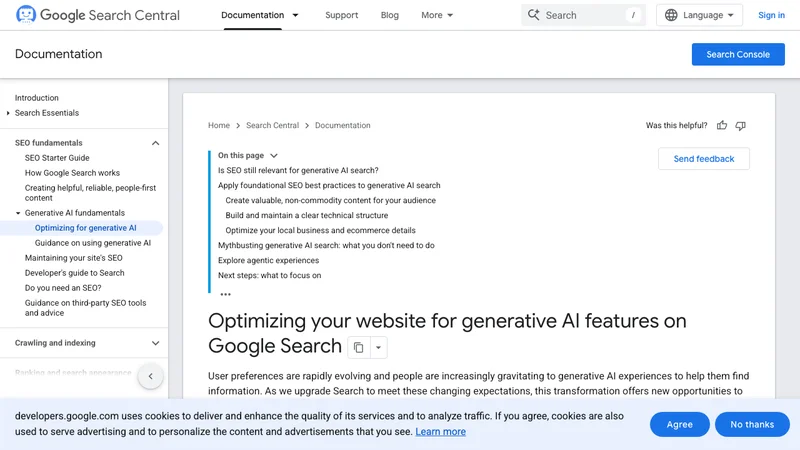Open How Google Search works
Screen dimensions: 800x450
[72, 173]
